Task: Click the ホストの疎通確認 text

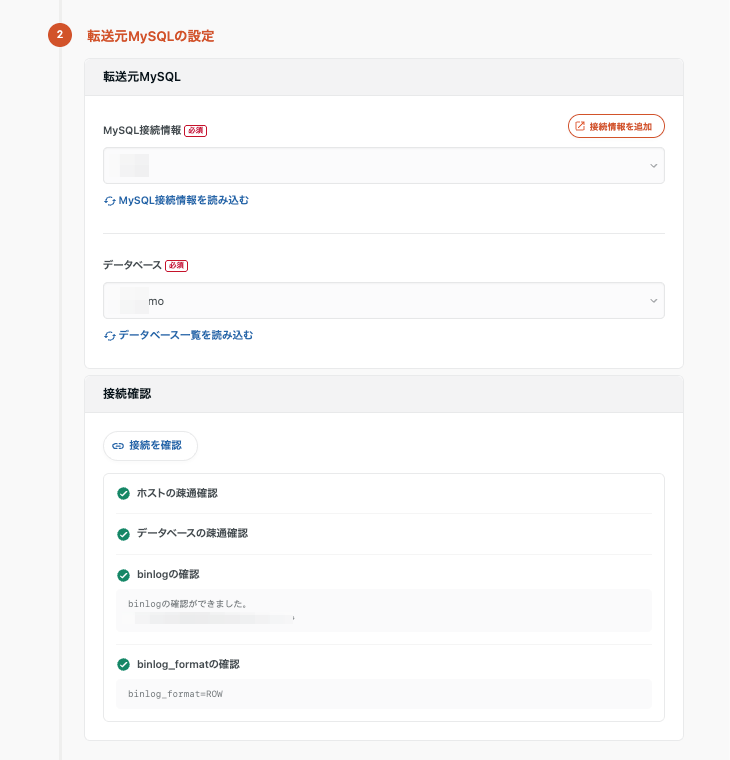Action: [x=177, y=493]
